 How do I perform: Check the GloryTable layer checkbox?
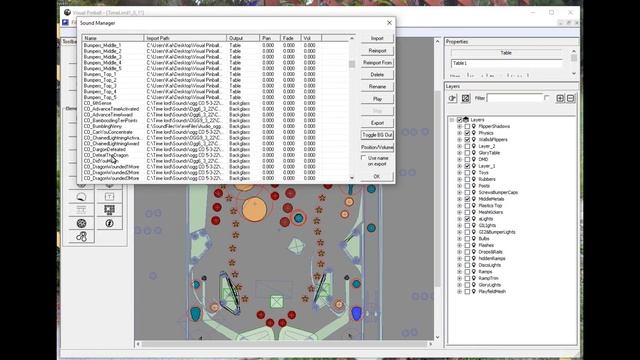pos(467,153)
